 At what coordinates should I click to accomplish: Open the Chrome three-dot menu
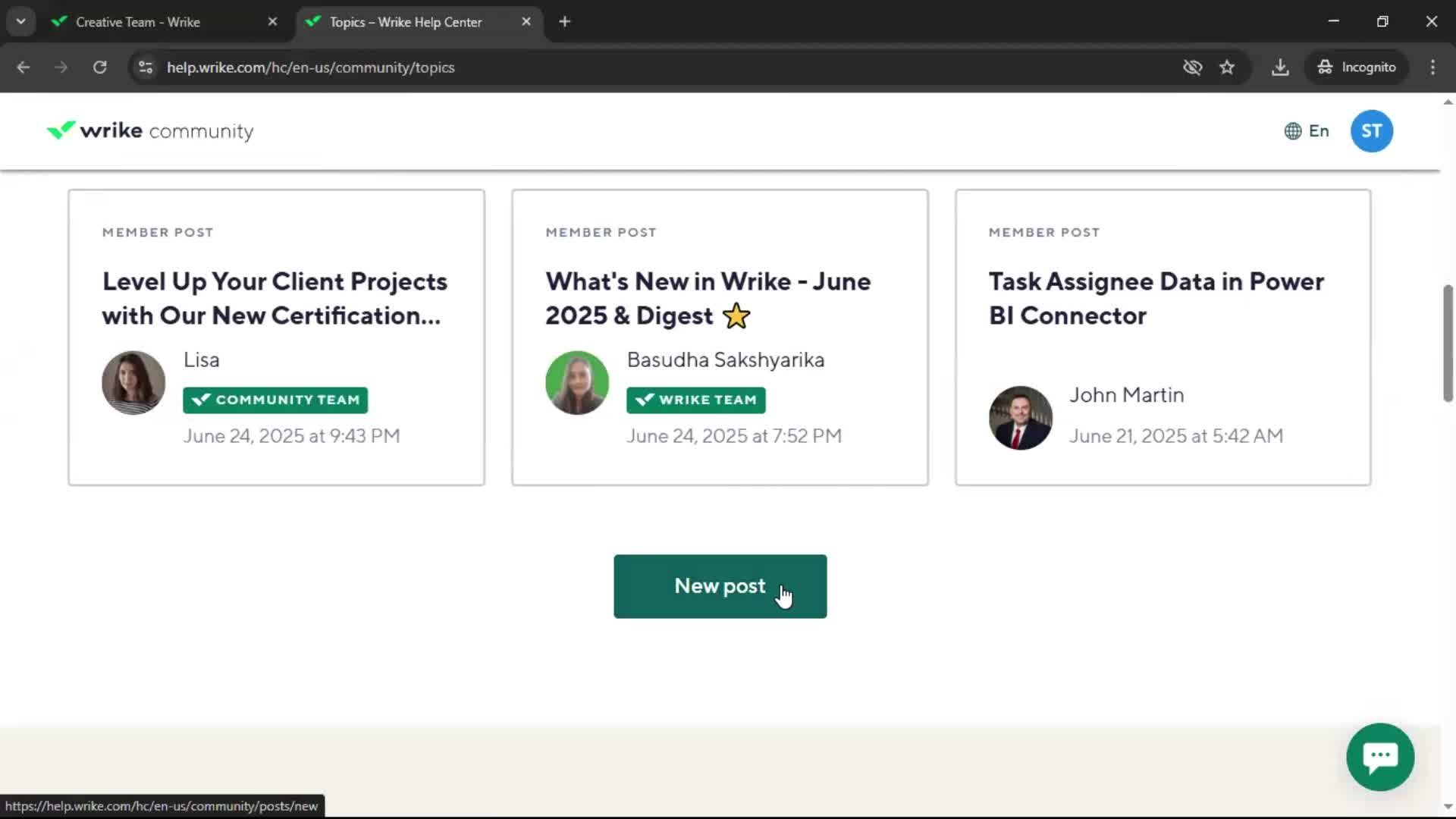(x=1432, y=67)
